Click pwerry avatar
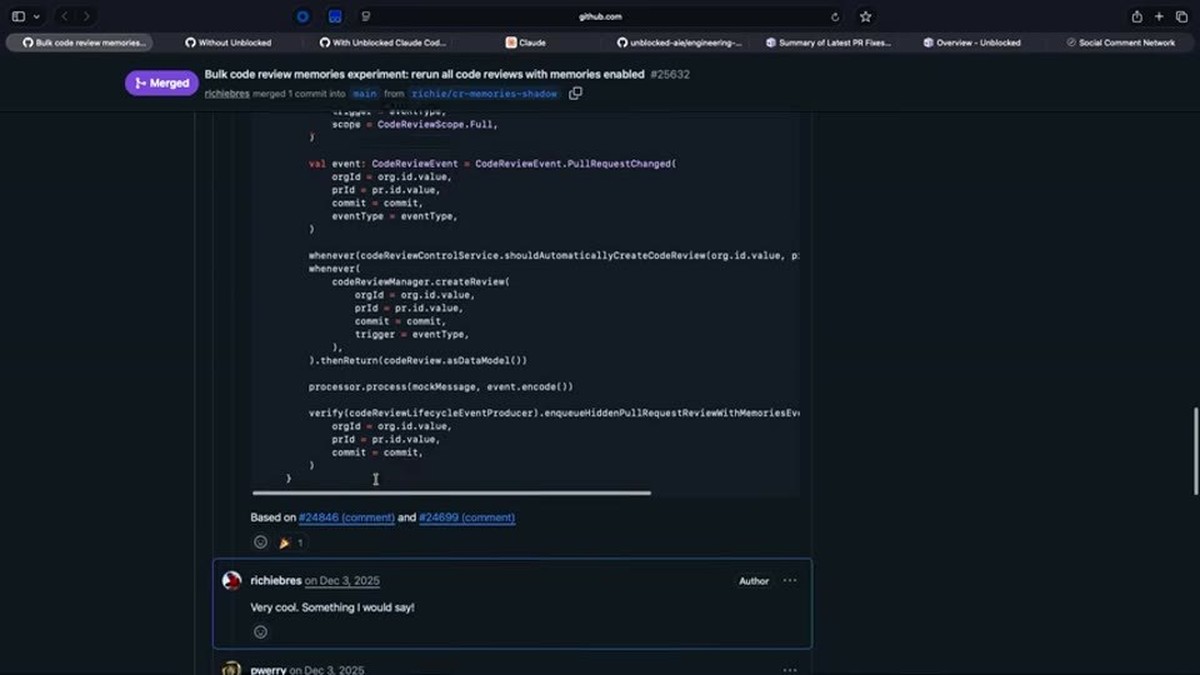Screen dimensions: 1200x675 (232, 669)
